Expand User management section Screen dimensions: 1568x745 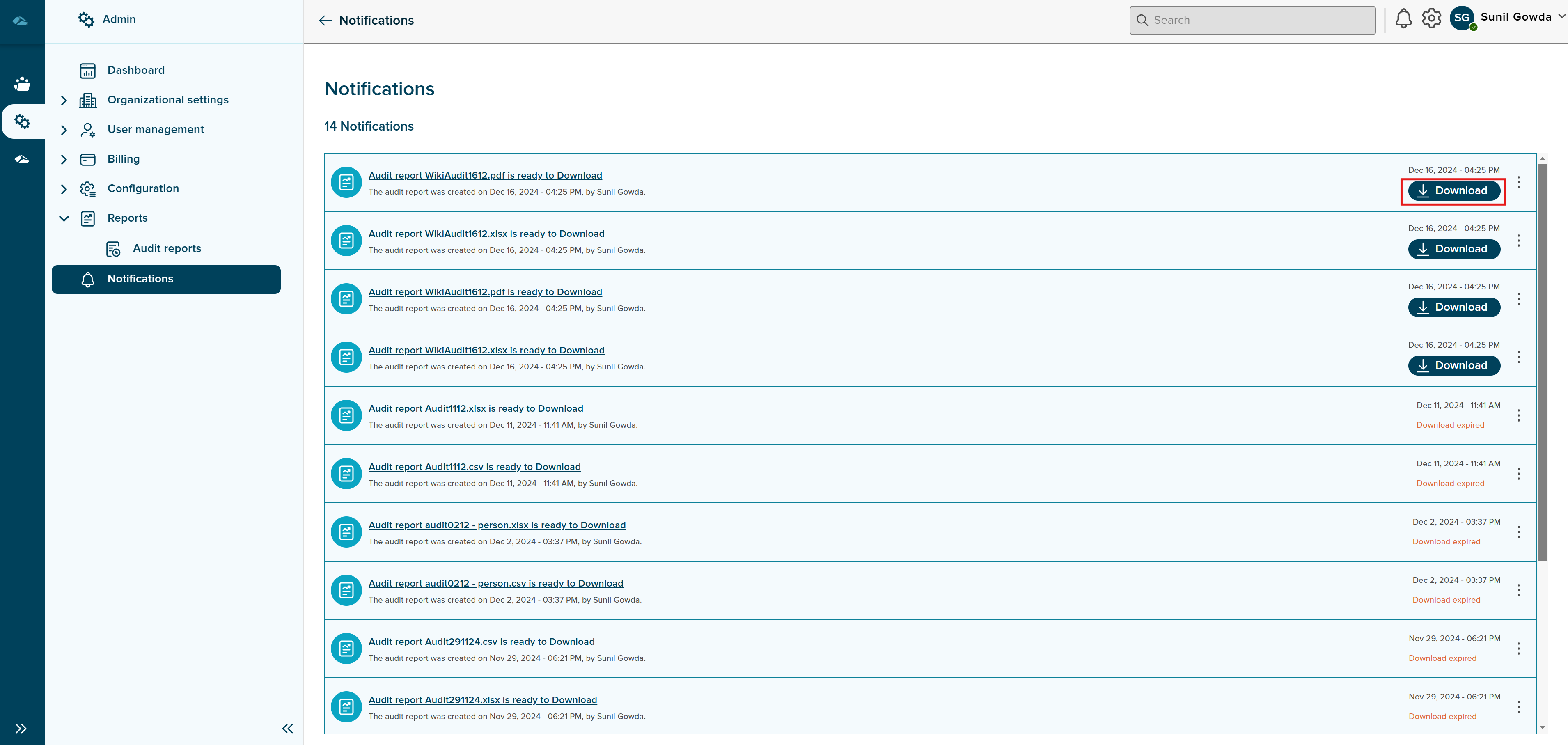point(64,130)
